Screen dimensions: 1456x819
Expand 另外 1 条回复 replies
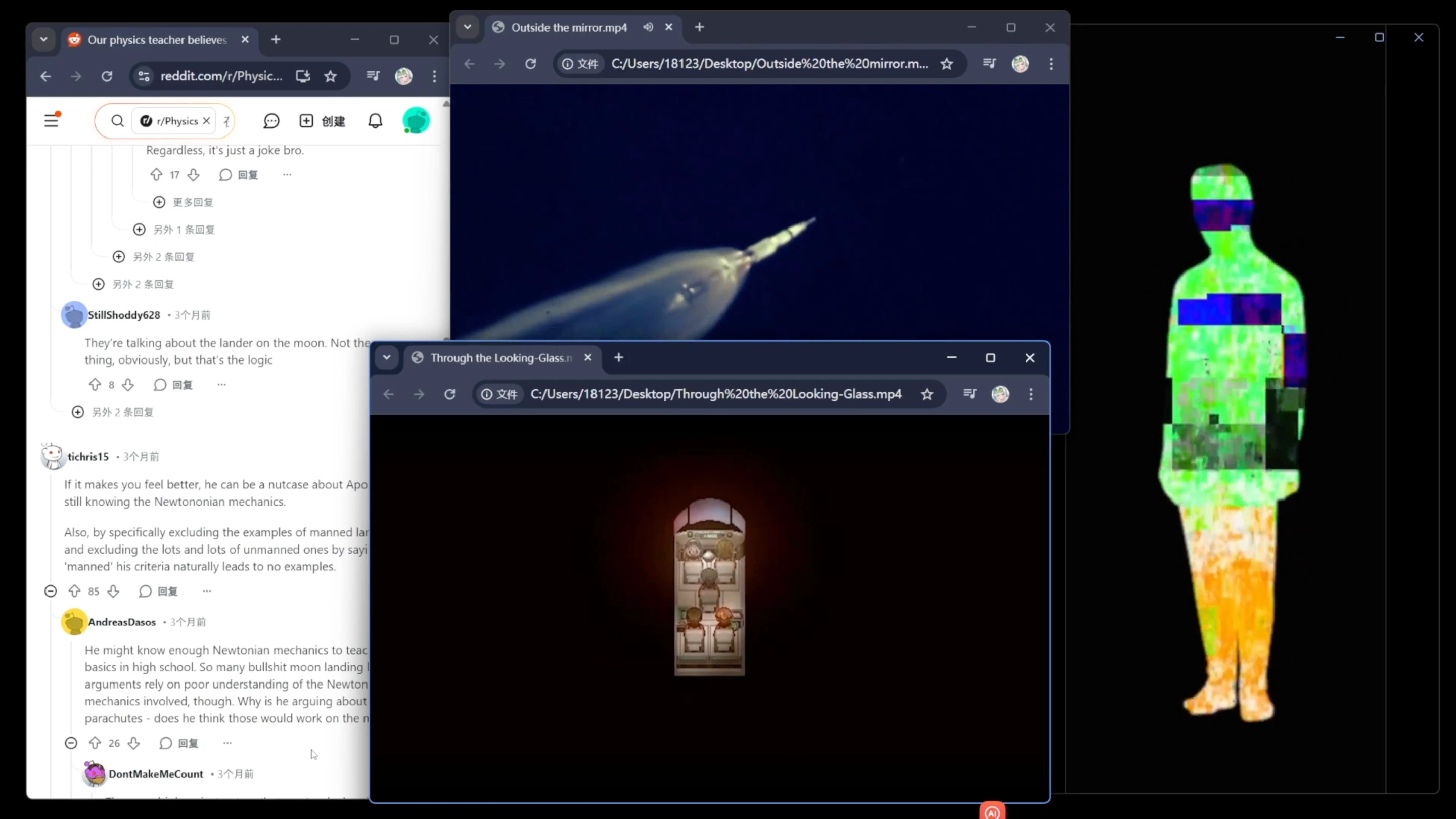point(174,230)
